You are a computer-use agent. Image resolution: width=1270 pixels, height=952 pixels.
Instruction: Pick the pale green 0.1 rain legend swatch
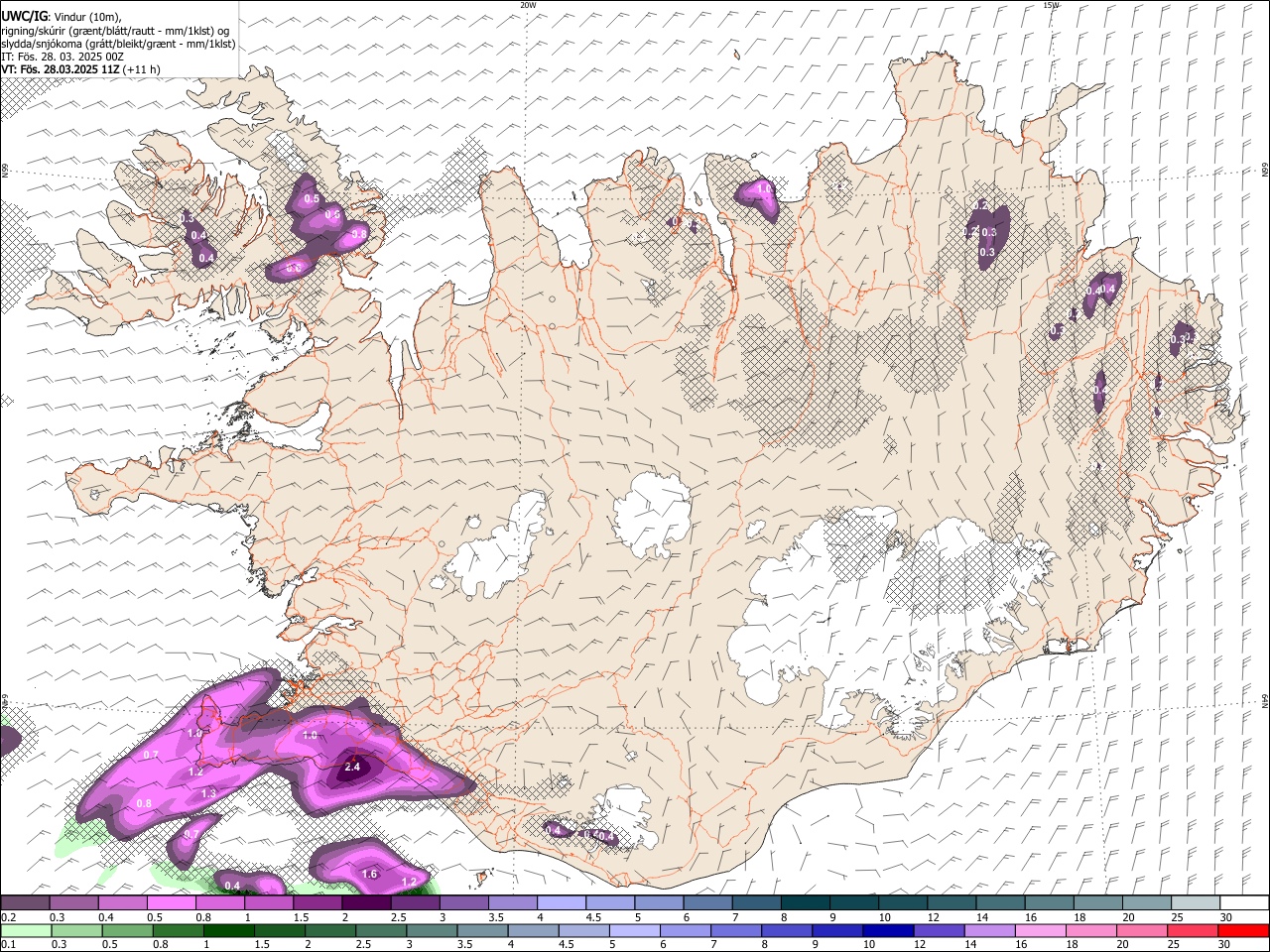26,930
